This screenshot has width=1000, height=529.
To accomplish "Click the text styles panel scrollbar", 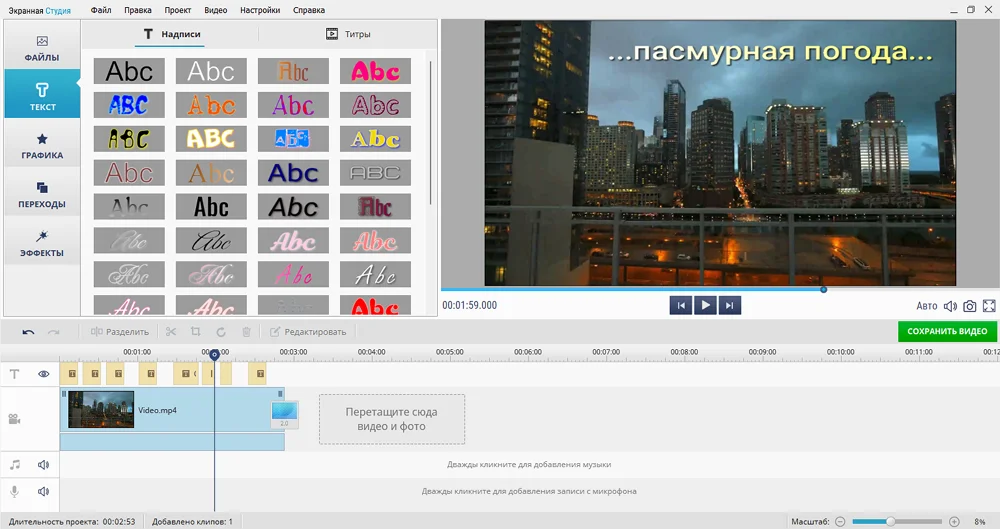I will pos(431,133).
